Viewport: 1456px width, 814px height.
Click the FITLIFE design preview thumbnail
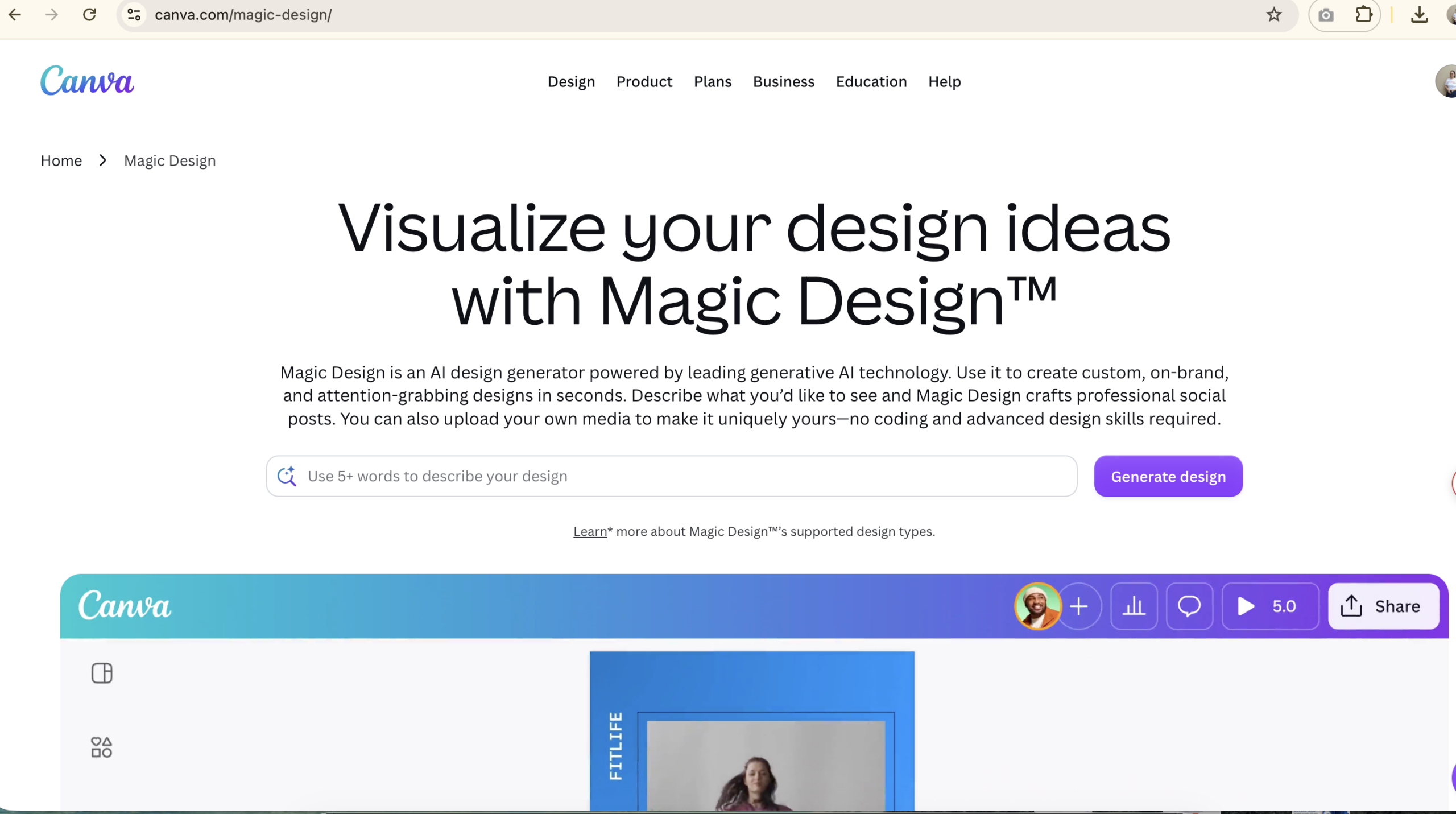pyautogui.click(x=752, y=731)
